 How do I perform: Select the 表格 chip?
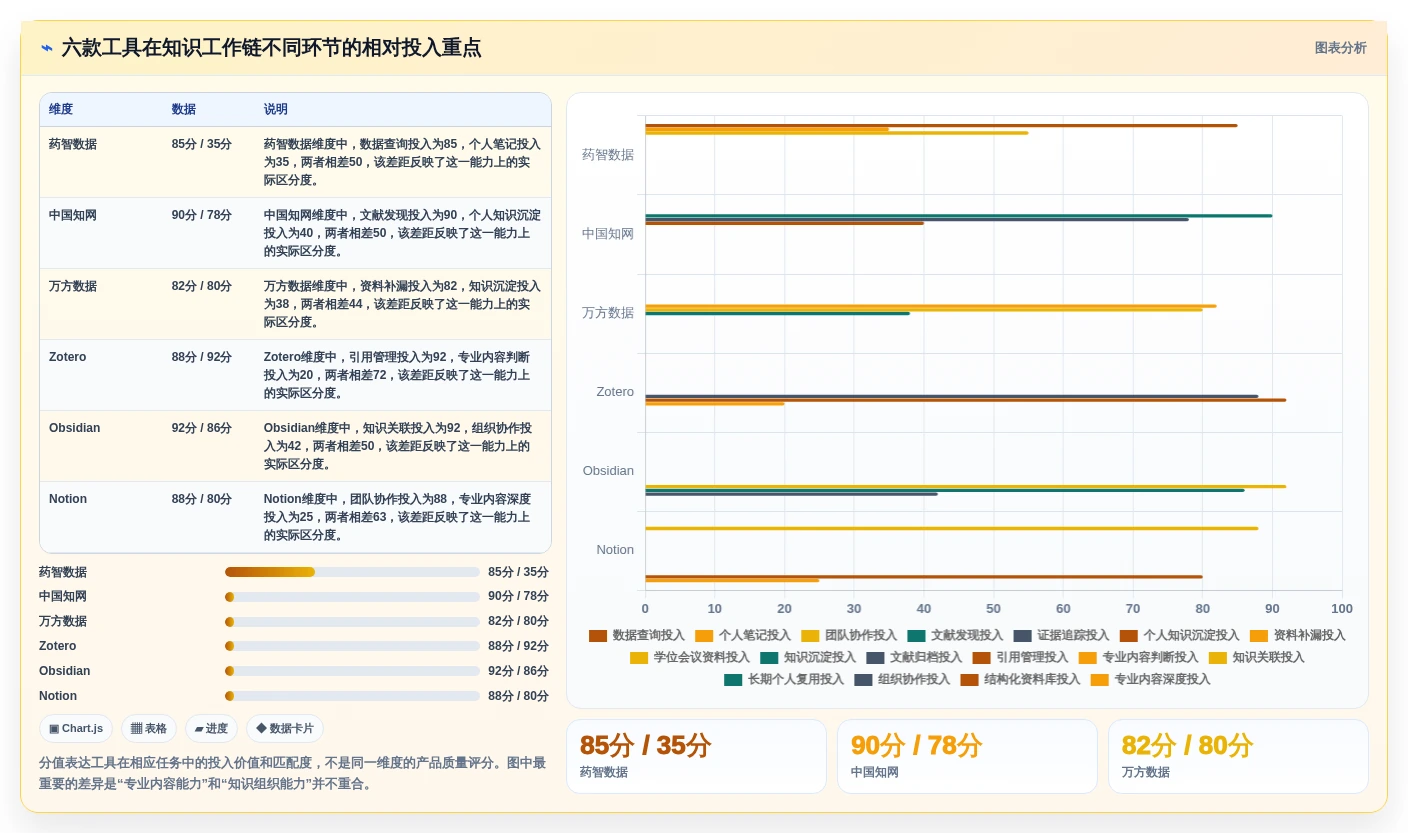[149, 729]
